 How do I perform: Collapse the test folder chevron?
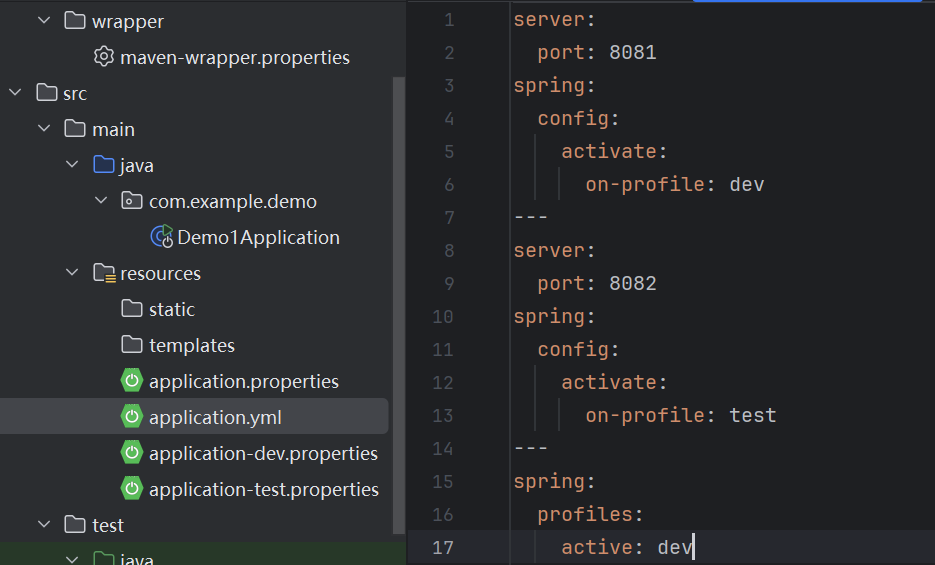coord(44,525)
